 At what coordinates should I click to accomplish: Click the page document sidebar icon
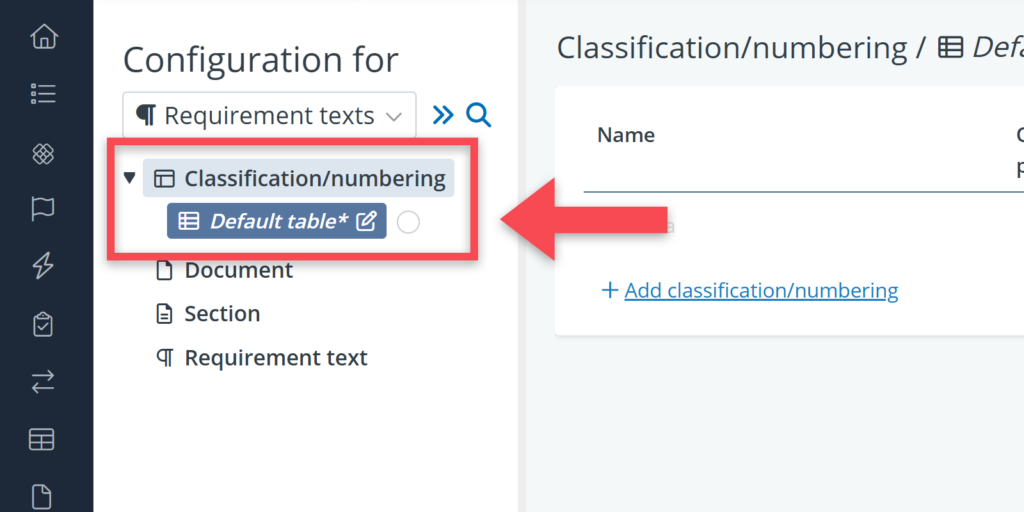click(43, 498)
